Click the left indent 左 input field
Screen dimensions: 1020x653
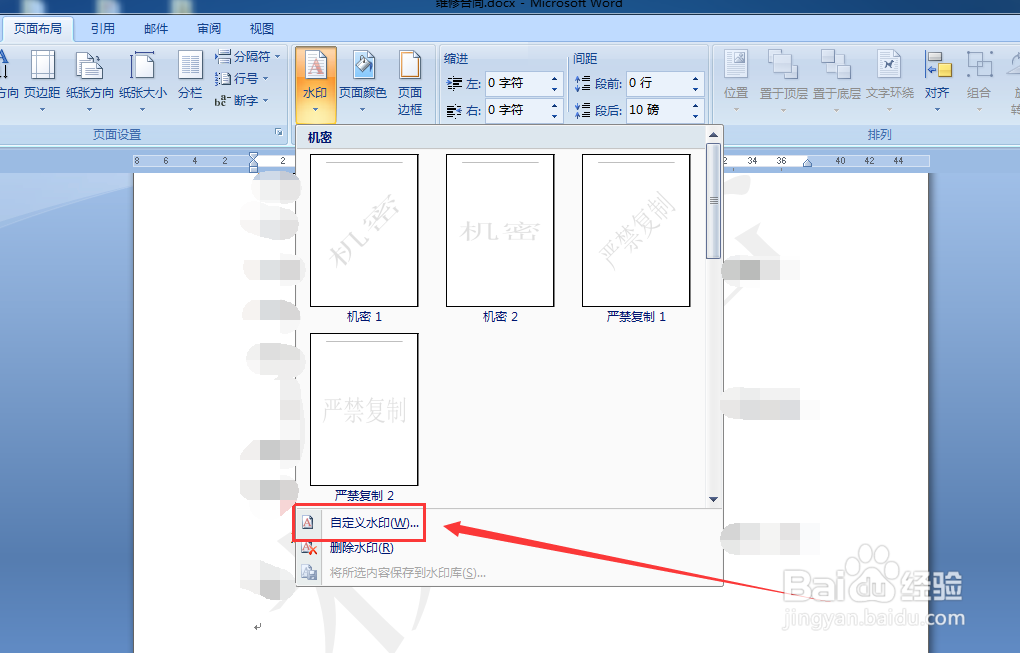517,83
